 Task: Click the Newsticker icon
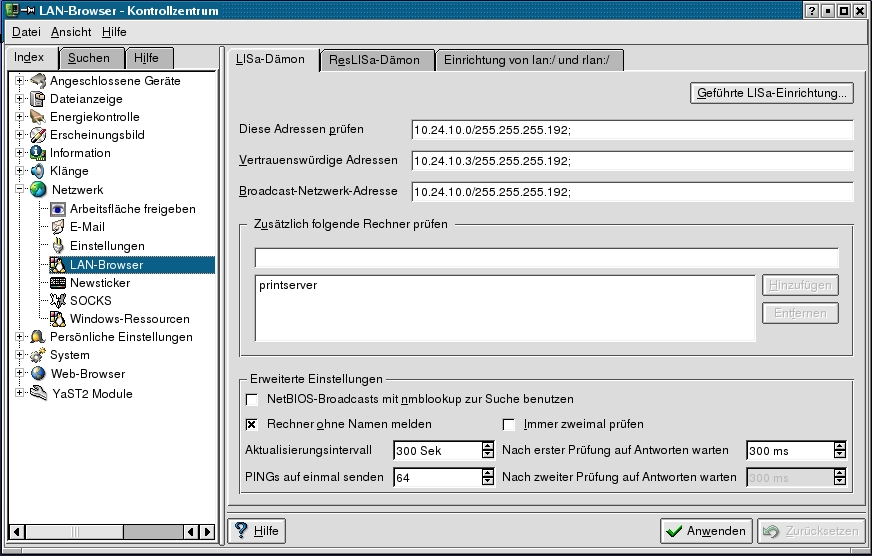(x=58, y=282)
